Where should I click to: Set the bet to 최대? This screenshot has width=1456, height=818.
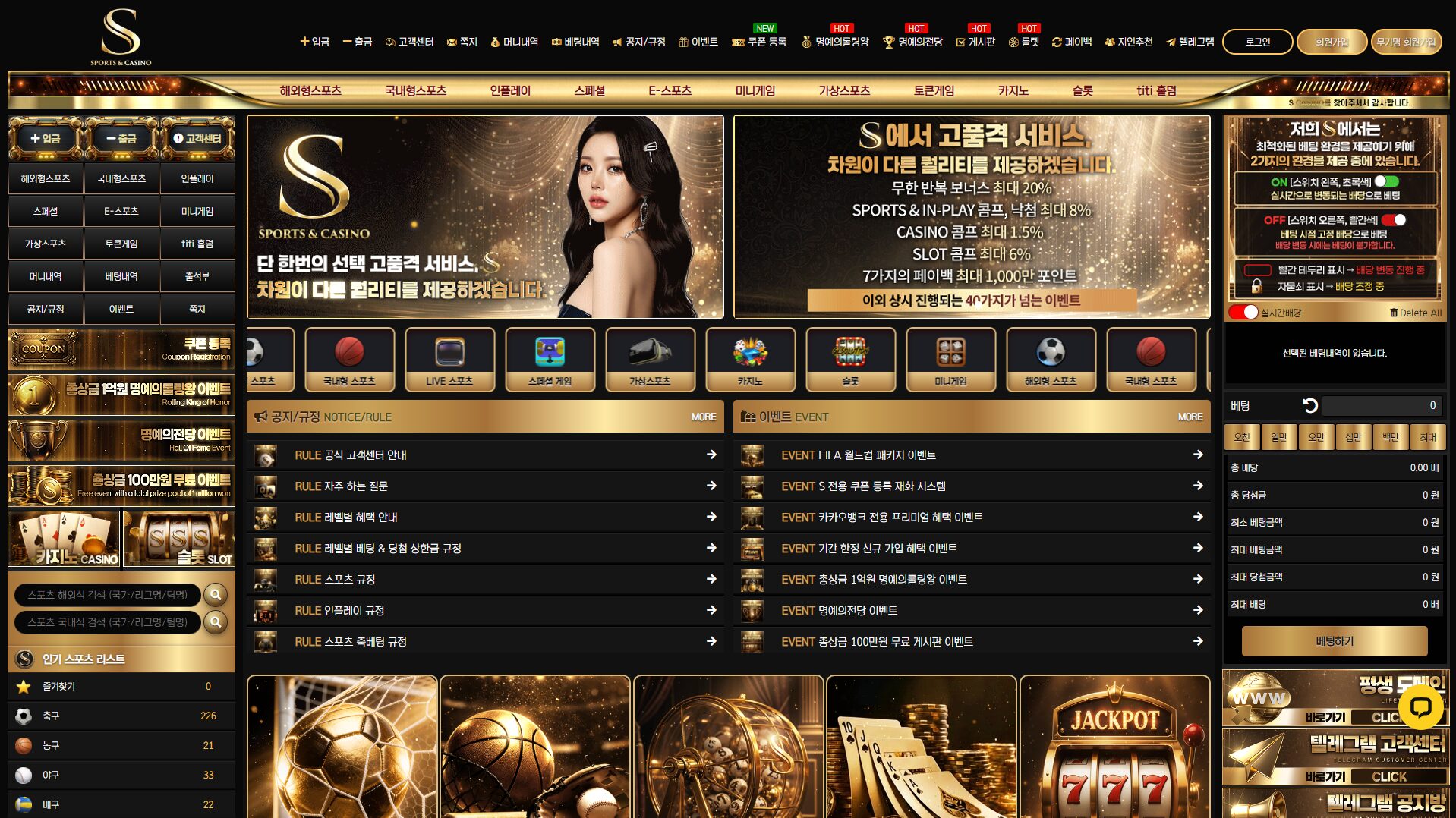[1428, 437]
